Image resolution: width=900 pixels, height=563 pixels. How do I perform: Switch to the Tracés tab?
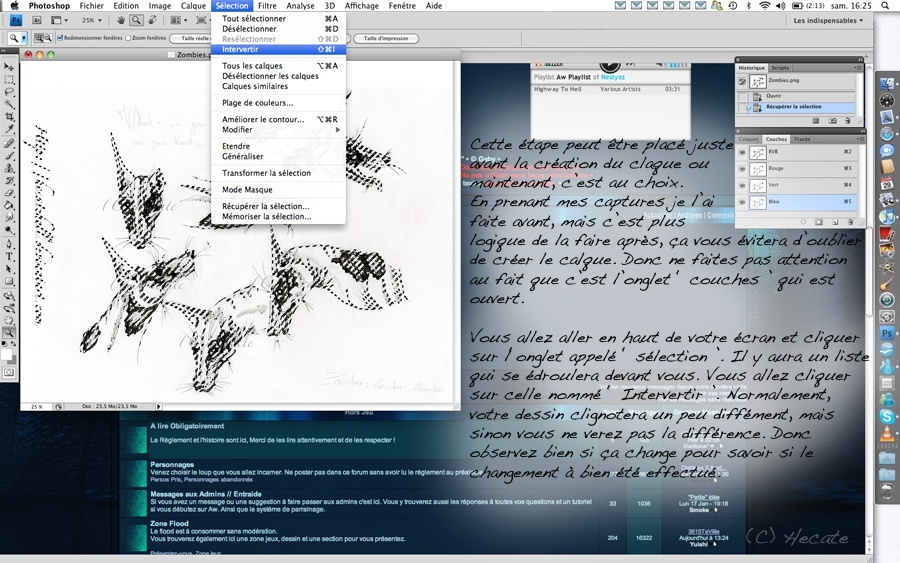coord(802,139)
